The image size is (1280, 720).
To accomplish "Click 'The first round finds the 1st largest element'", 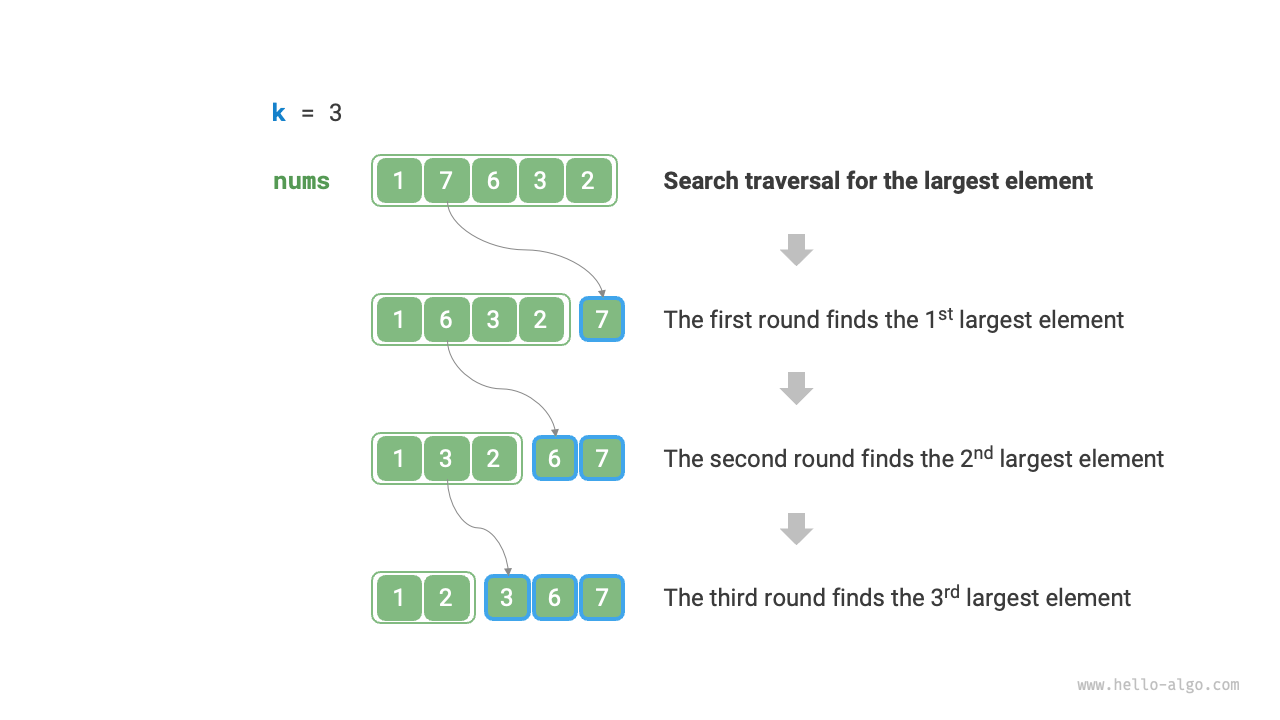I will coord(893,320).
